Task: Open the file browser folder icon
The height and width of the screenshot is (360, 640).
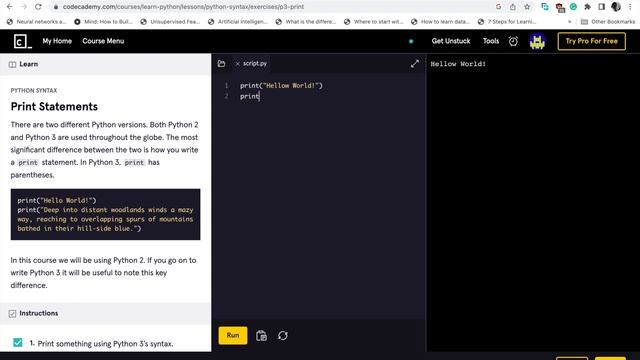Action: (221, 64)
